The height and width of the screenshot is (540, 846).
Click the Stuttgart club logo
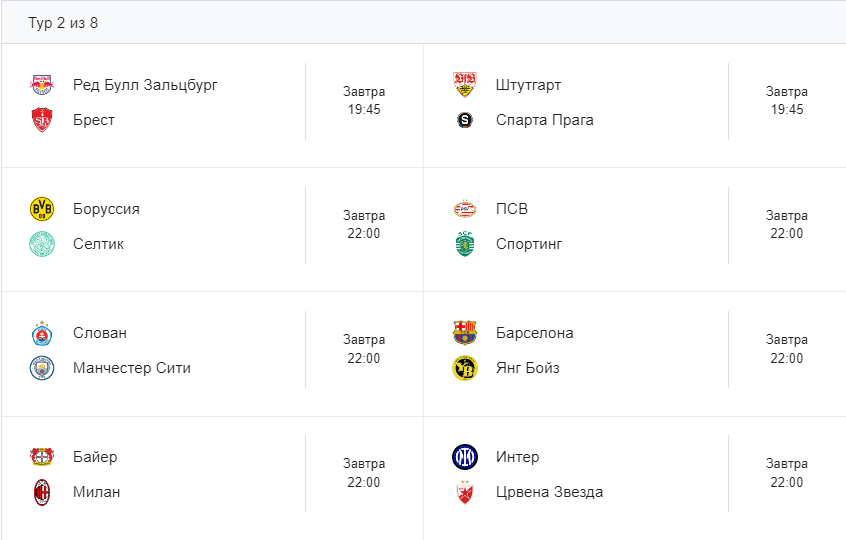tap(464, 85)
